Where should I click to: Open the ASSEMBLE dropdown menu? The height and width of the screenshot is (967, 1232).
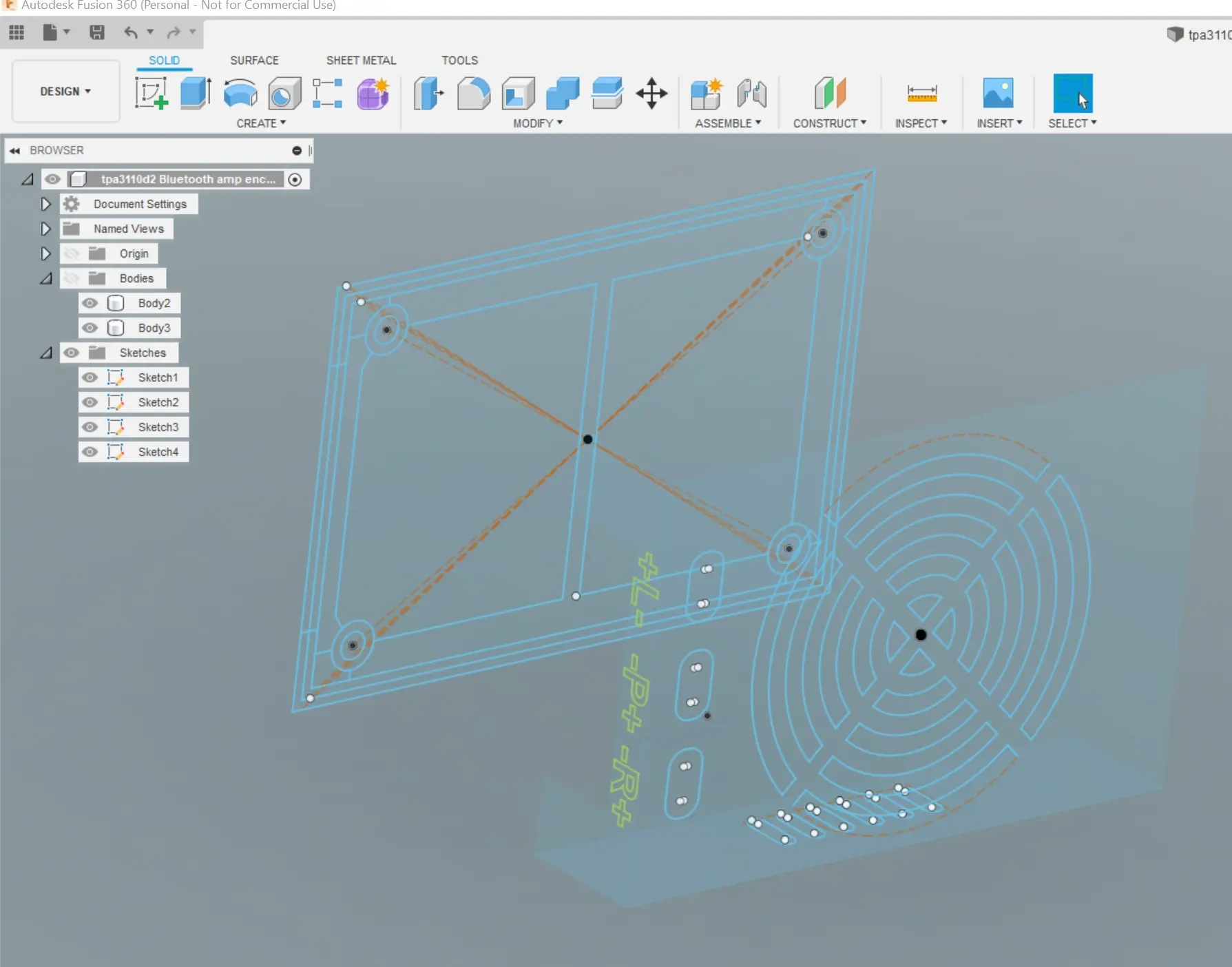[x=728, y=123]
